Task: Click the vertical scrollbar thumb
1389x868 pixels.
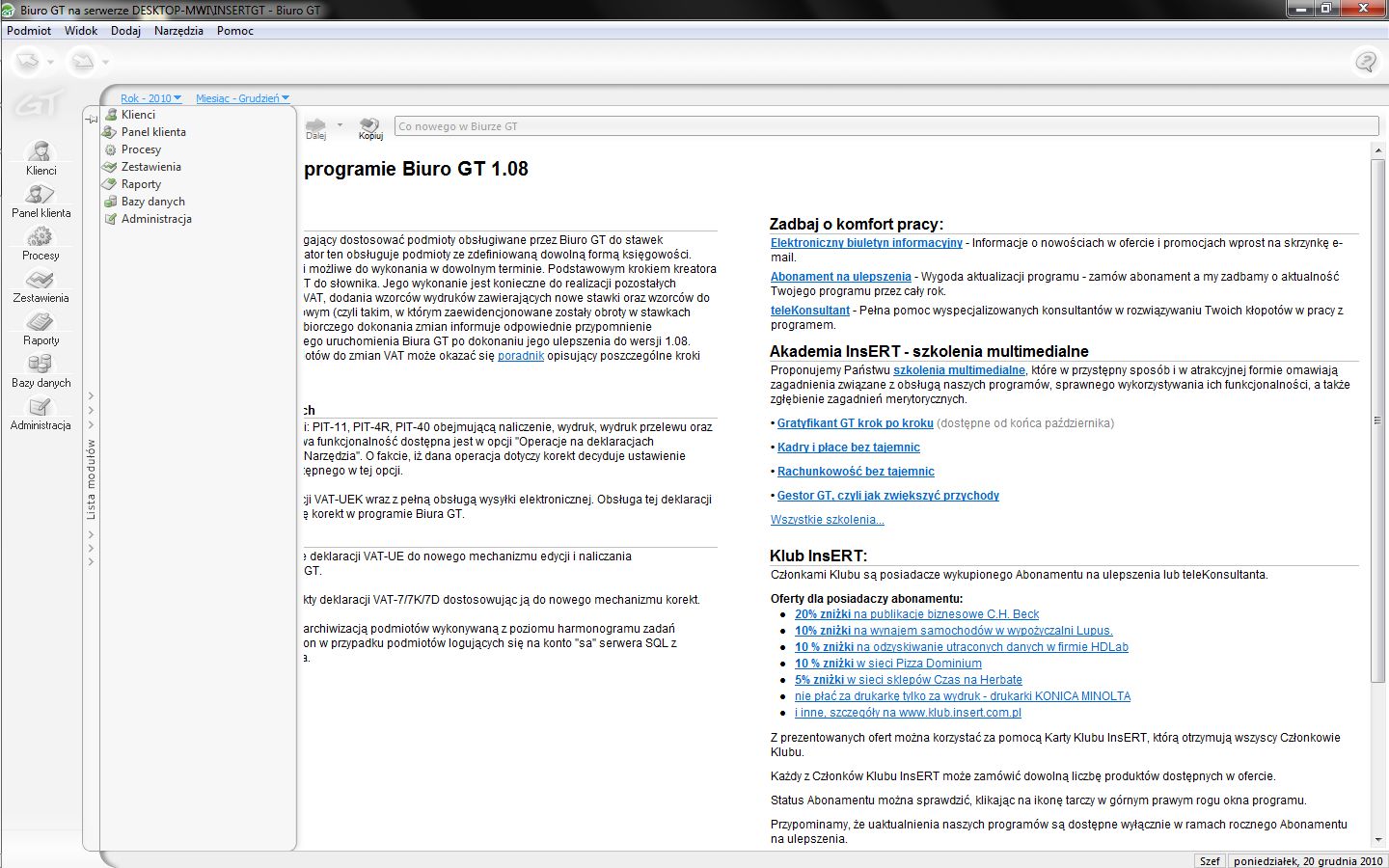Action: click(1377, 420)
